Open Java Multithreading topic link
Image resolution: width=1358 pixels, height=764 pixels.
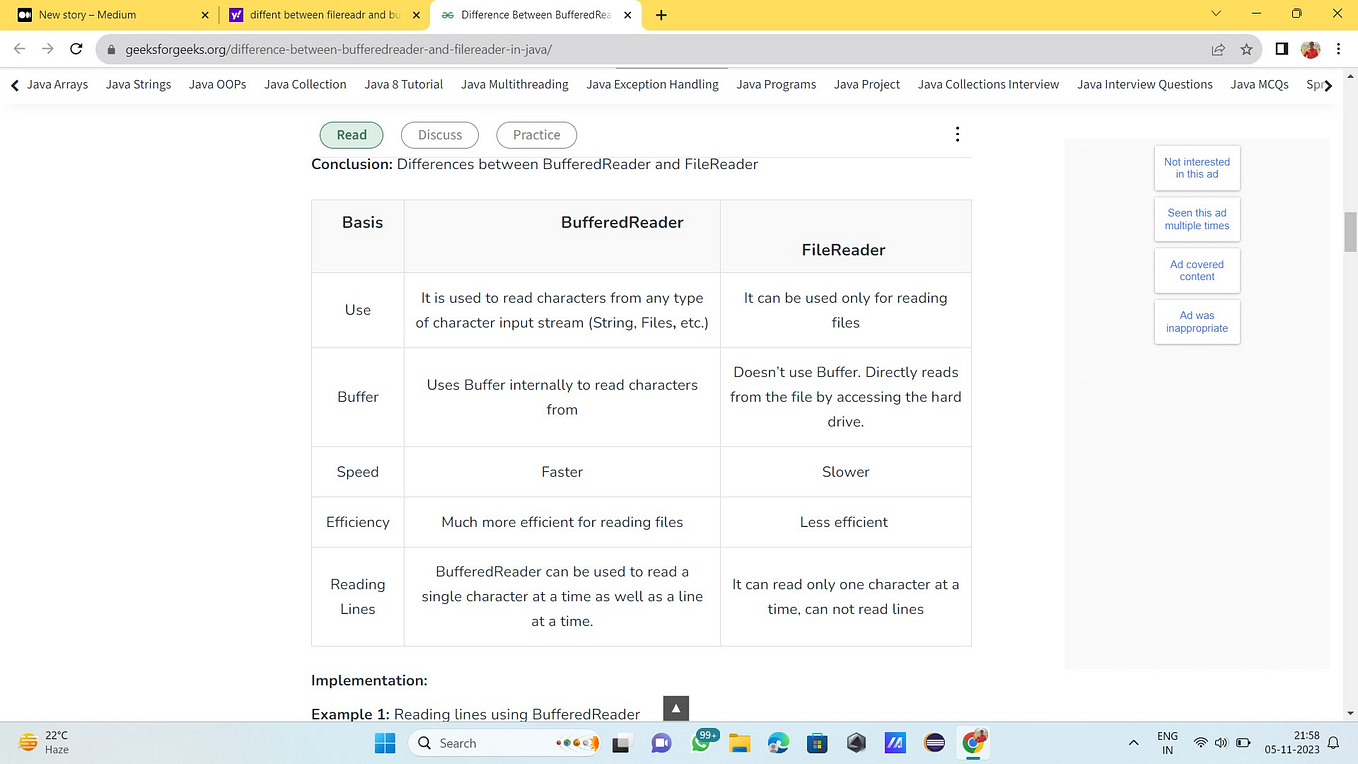tap(514, 85)
